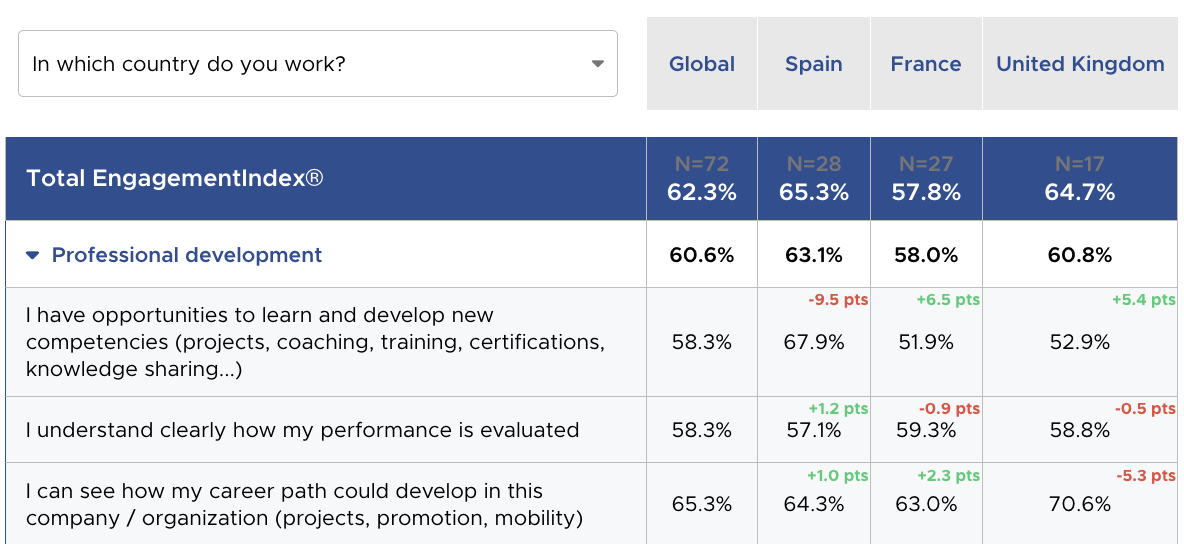
Task: Select the Global column header
Action: pyautogui.click(x=702, y=64)
